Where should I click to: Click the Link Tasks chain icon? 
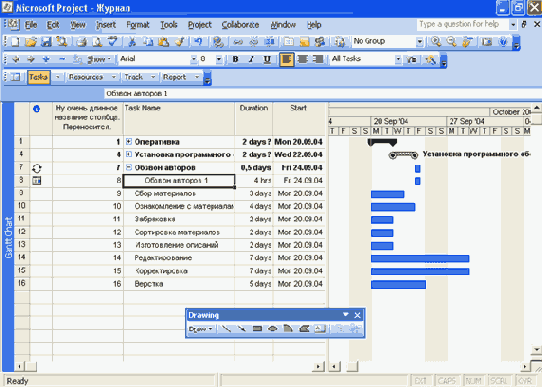(x=238, y=42)
